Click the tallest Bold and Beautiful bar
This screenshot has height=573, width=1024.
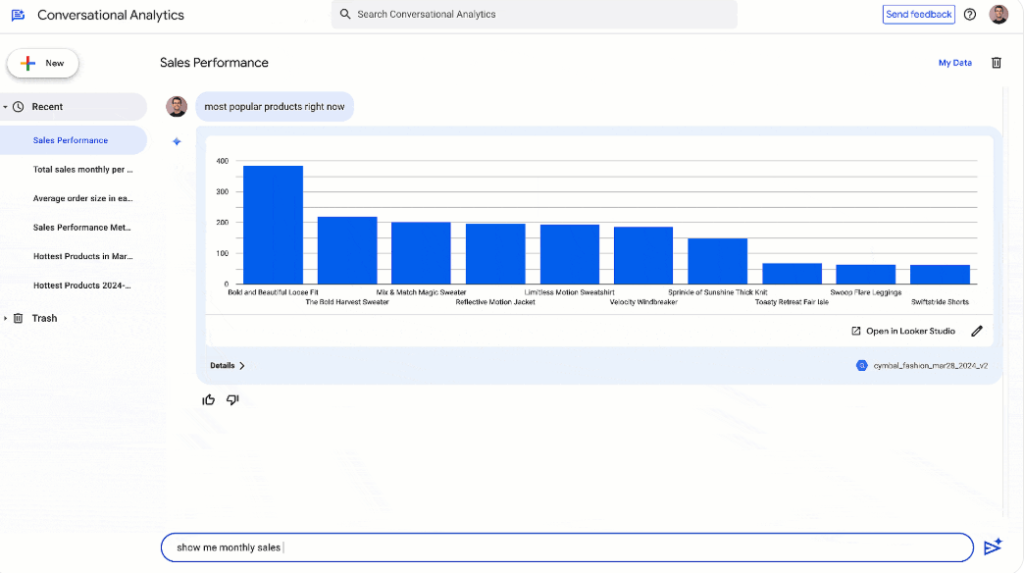(273, 225)
